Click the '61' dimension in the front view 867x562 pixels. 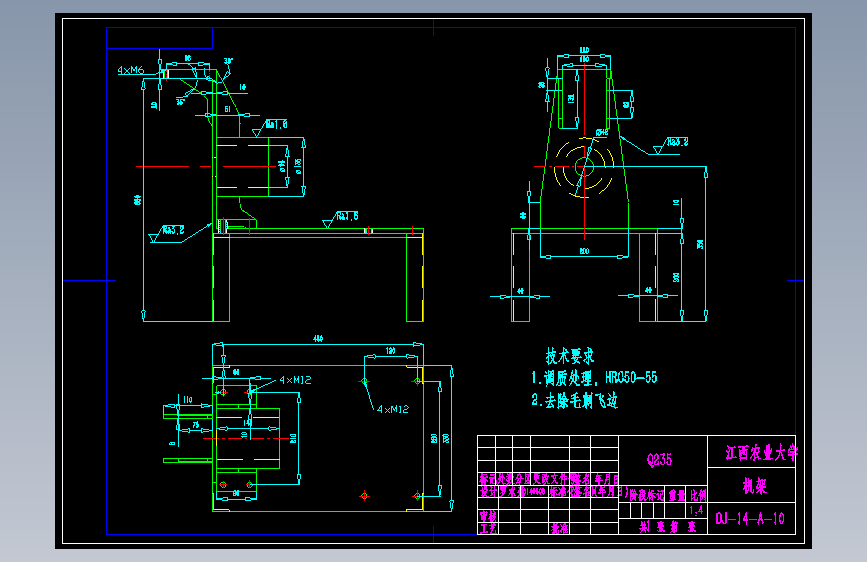(227, 110)
